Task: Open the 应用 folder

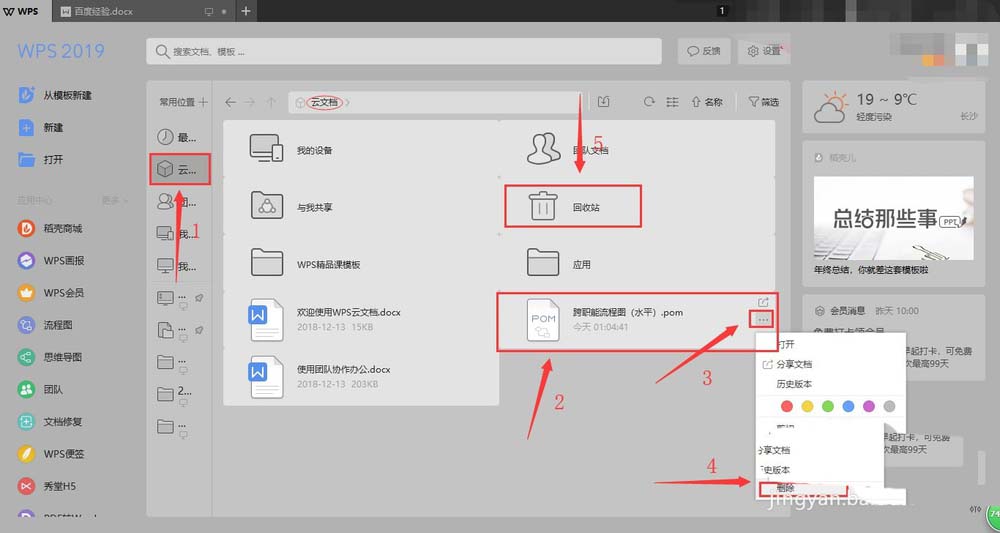Action: (x=637, y=264)
